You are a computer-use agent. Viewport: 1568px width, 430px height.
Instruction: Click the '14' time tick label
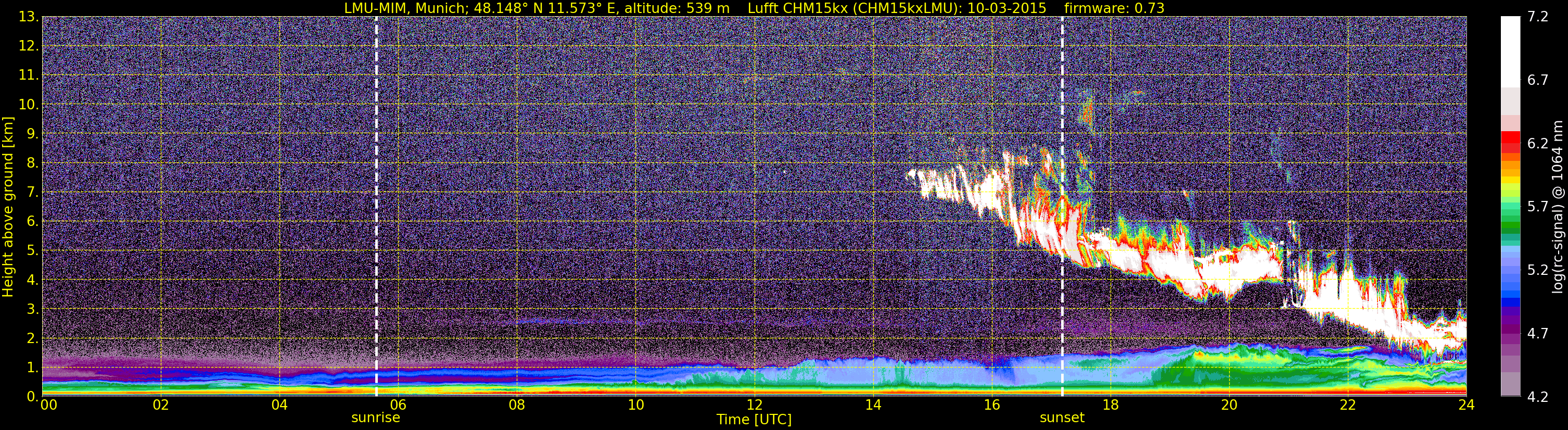coord(873,405)
